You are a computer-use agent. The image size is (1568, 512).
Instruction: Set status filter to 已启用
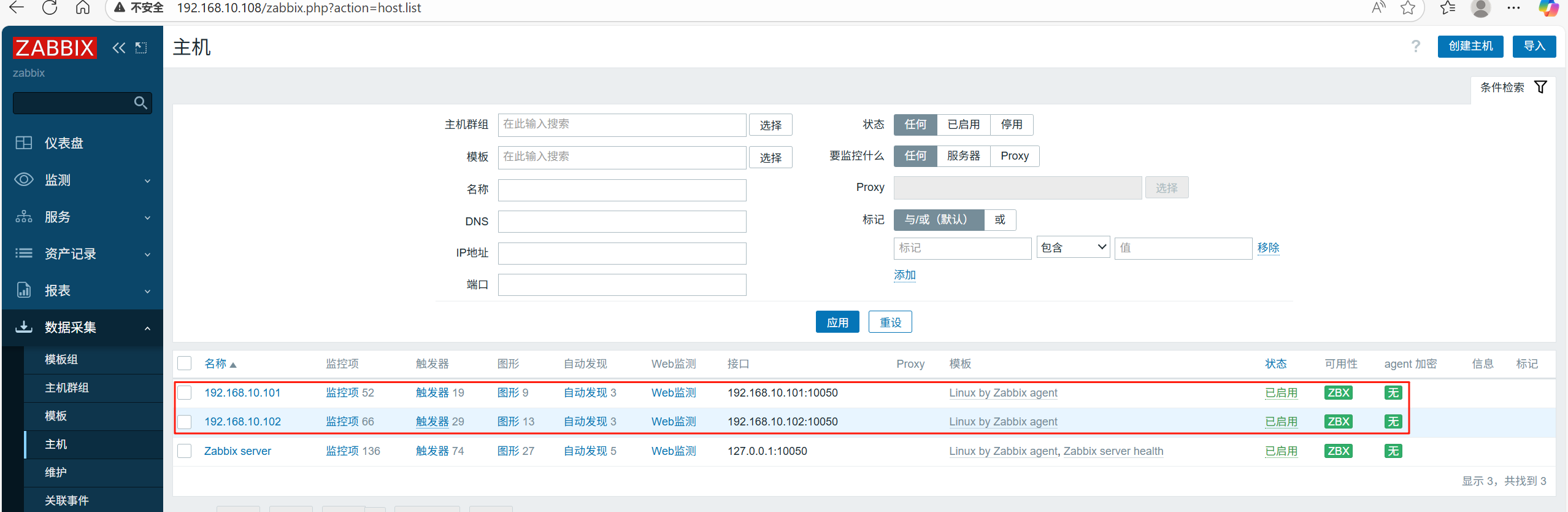coord(963,125)
